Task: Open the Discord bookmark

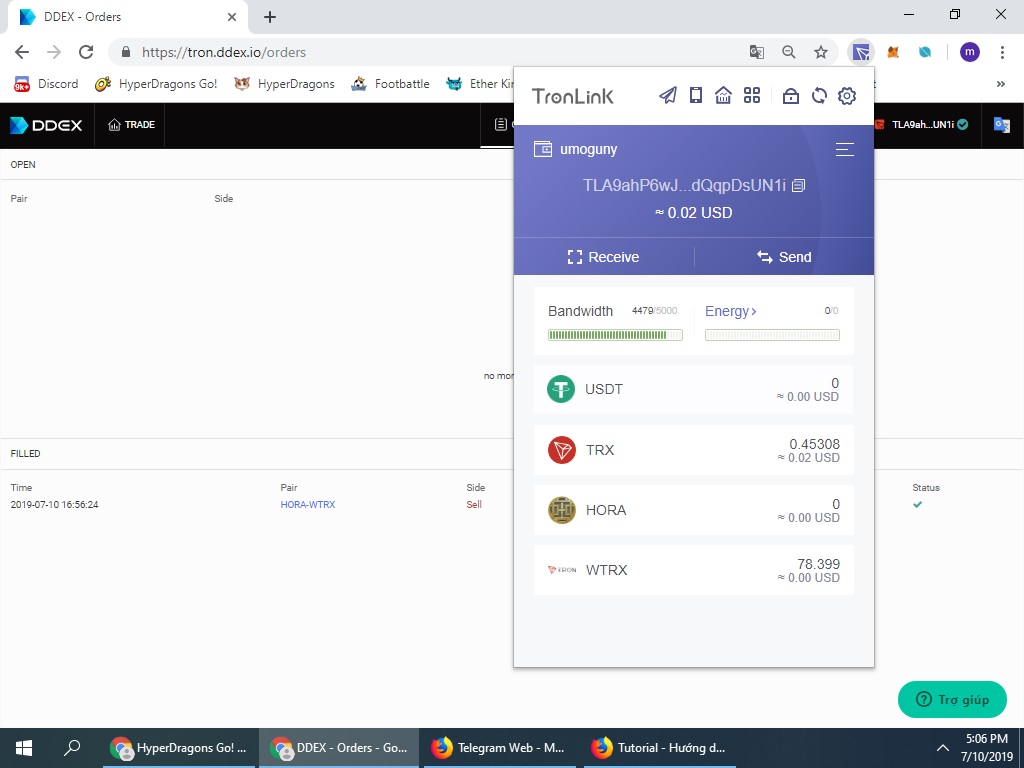Action: pos(46,84)
